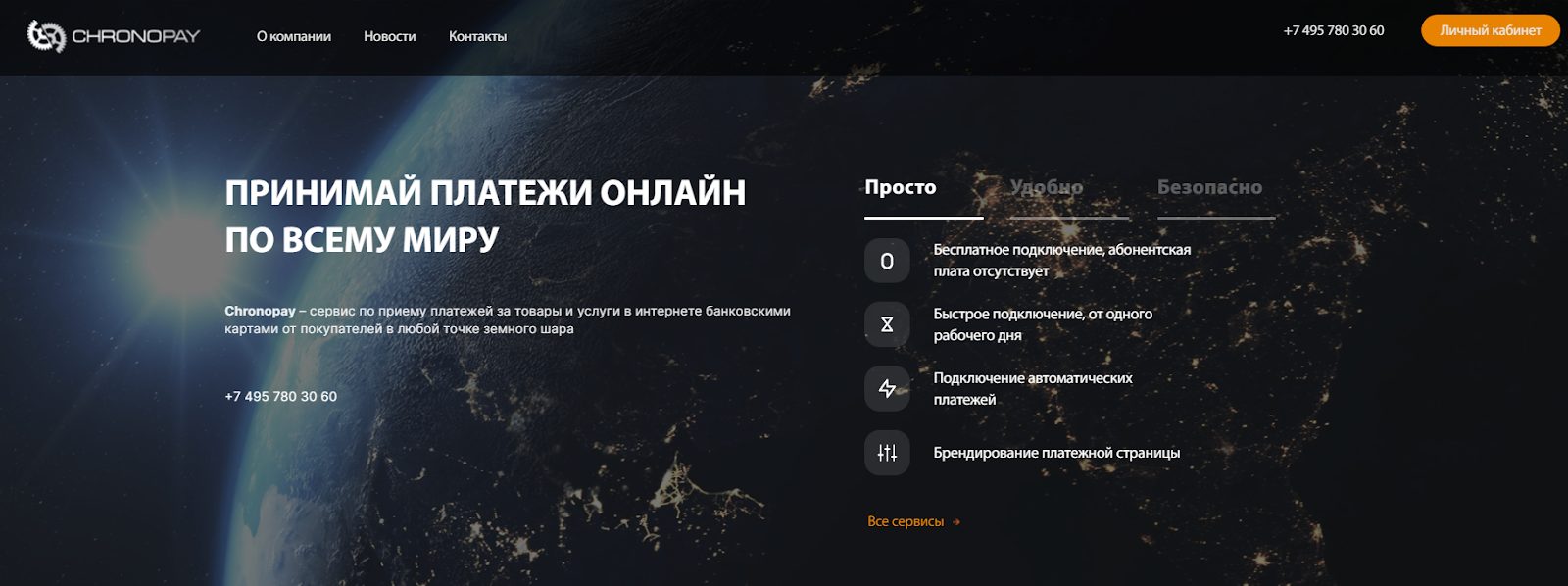Click the Chronopay service description paragraph
The height and width of the screenshot is (586, 1568).
tap(508, 319)
